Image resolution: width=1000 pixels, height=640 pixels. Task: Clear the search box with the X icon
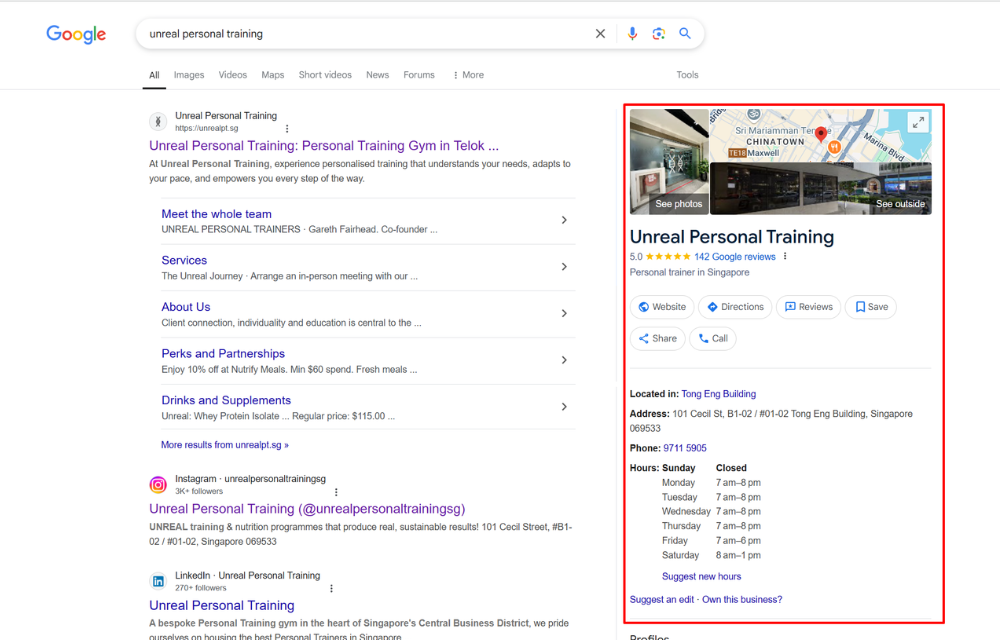pyautogui.click(x=600, y=33)
